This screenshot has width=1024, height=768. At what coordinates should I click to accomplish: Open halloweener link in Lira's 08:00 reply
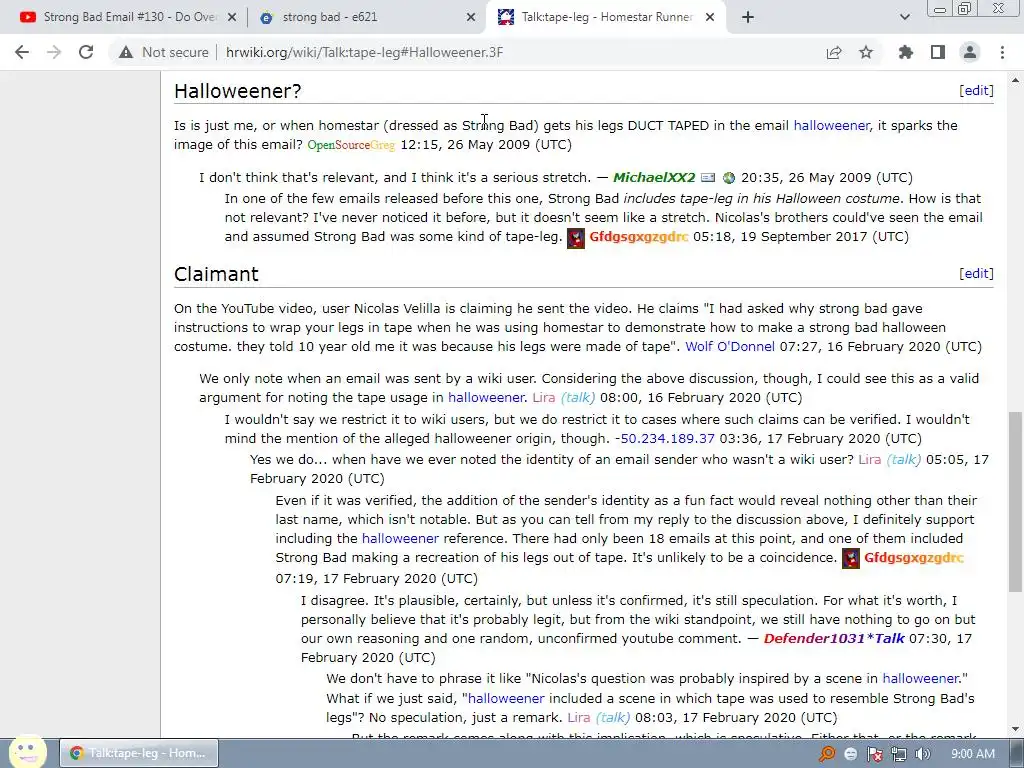coord(486,398)
